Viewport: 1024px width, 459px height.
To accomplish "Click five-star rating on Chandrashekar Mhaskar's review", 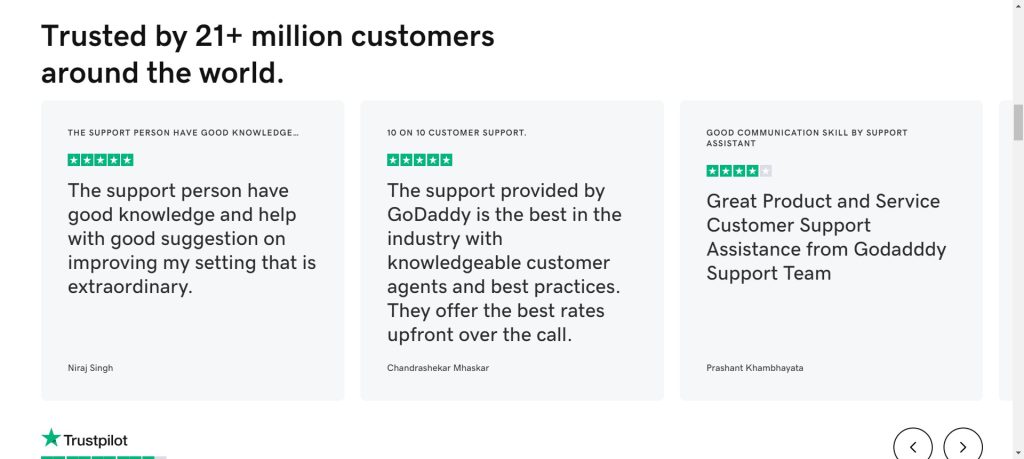I will pyautogui.click(x=419, y=160).
